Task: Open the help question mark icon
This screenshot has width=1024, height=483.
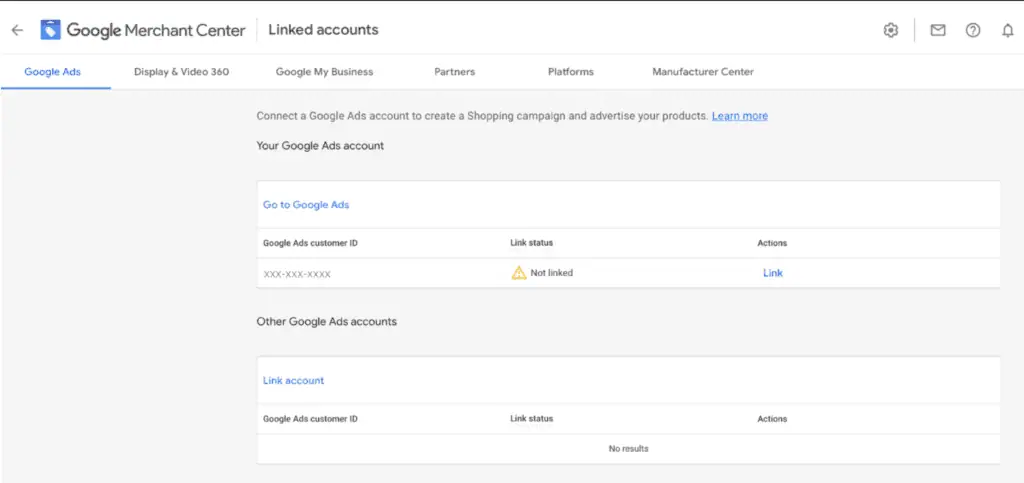Action: (972, 30)
